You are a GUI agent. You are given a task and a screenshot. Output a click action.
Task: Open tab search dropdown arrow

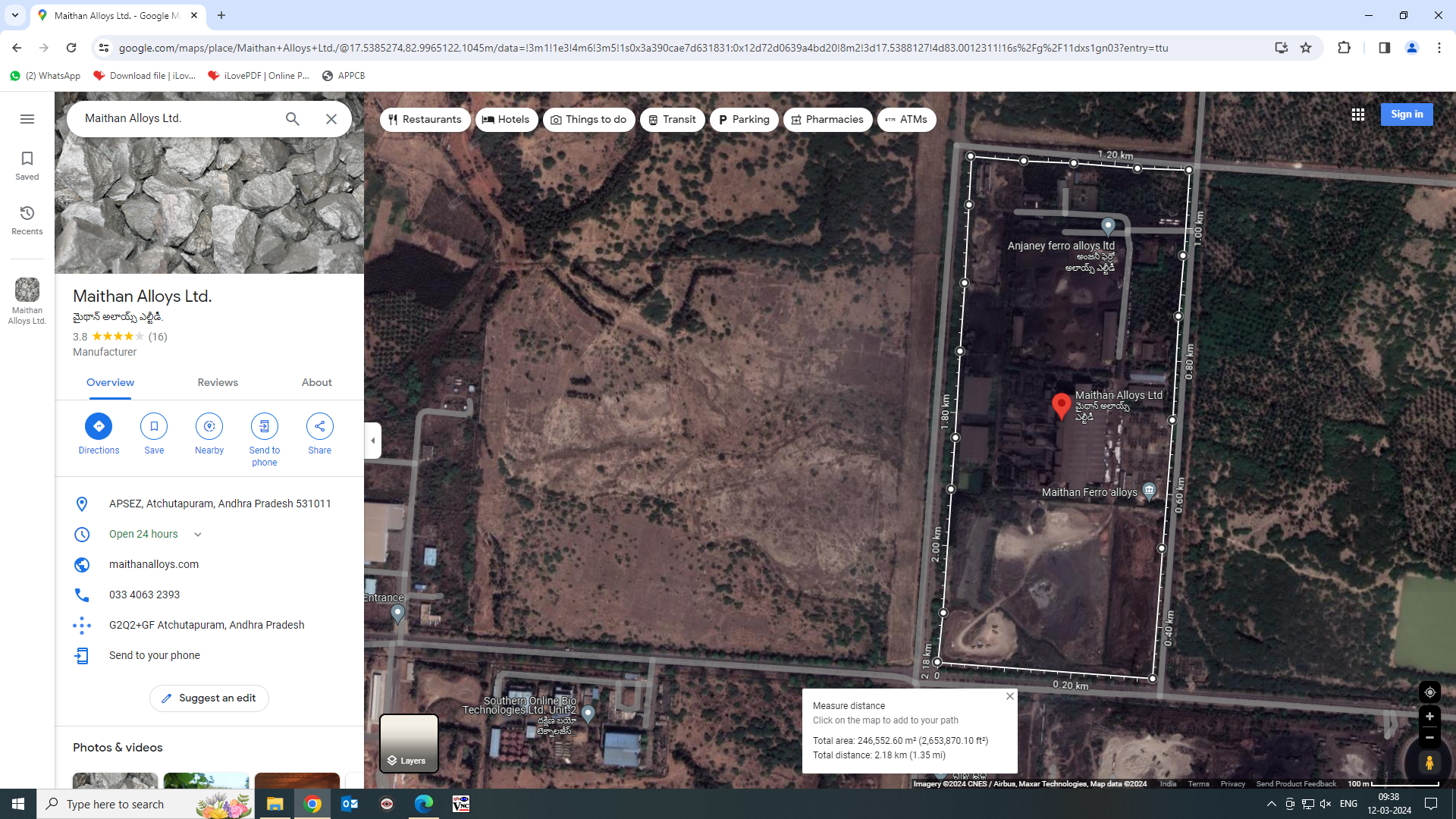15,15
